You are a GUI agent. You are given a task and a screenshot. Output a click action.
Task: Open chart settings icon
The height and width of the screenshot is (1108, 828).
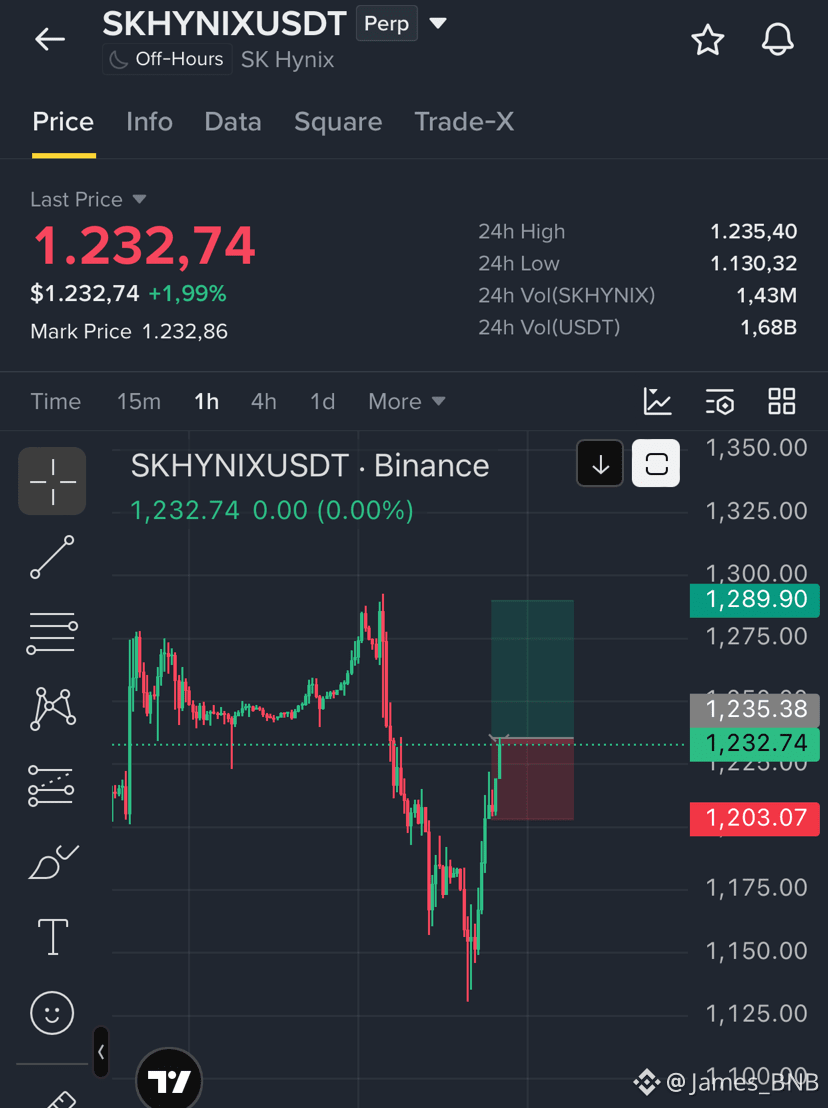(720, 401)
